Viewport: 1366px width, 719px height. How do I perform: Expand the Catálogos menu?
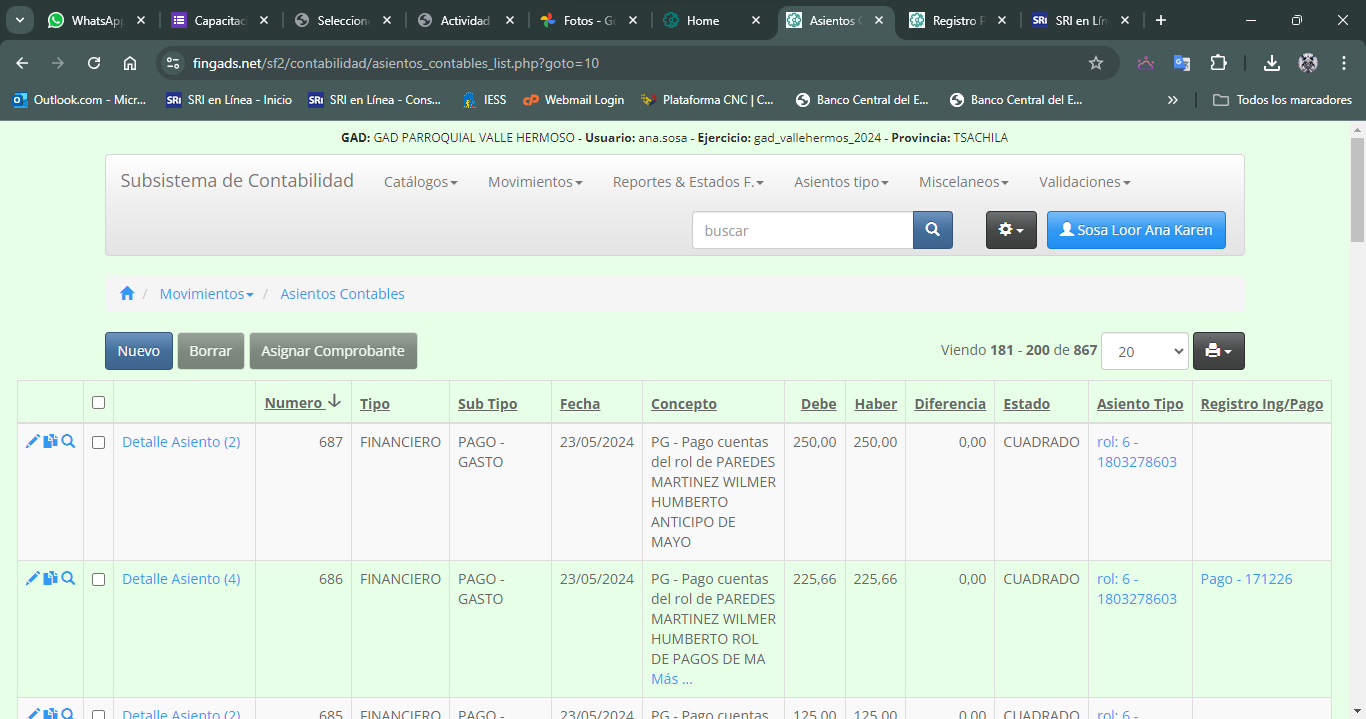(420, 182)
